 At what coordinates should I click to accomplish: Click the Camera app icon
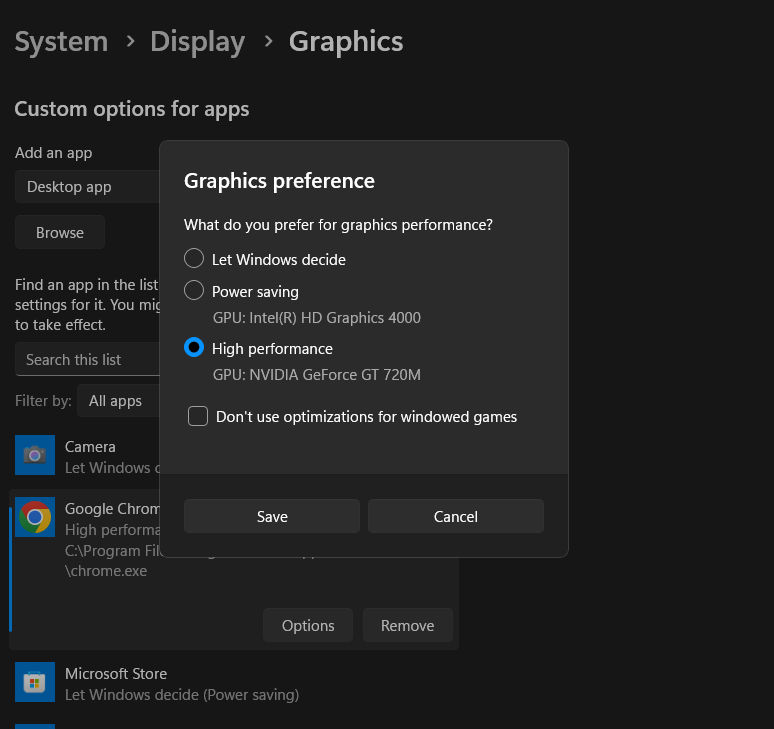click(35, 455)
